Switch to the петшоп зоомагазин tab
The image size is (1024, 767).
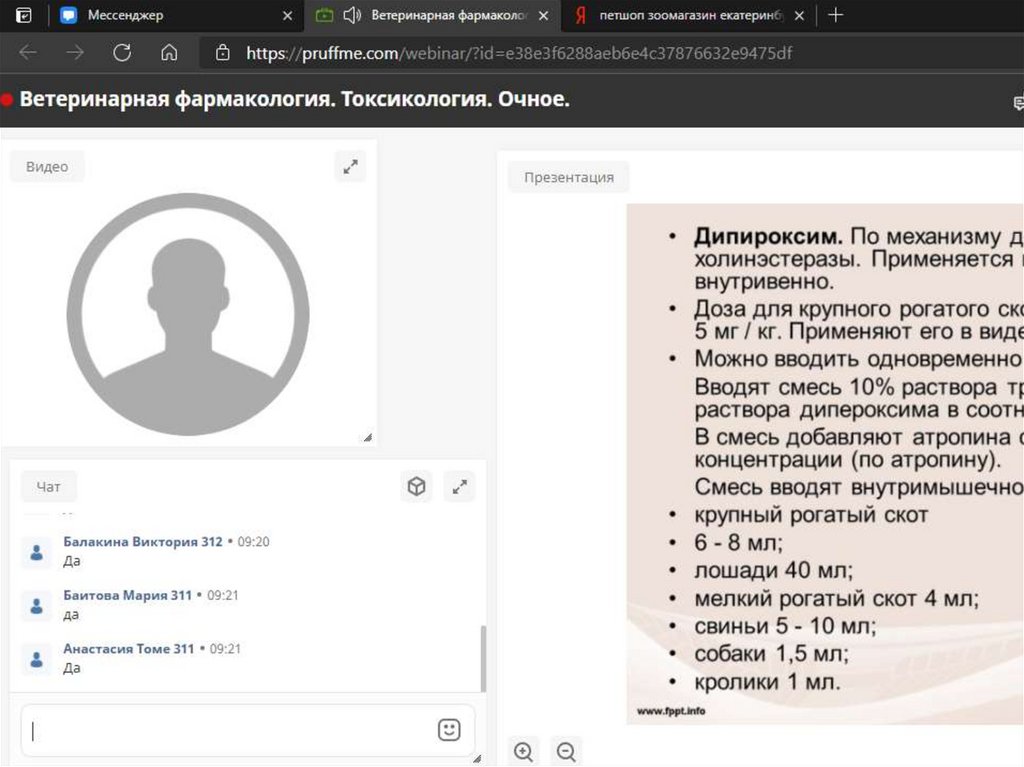(690, 15)
